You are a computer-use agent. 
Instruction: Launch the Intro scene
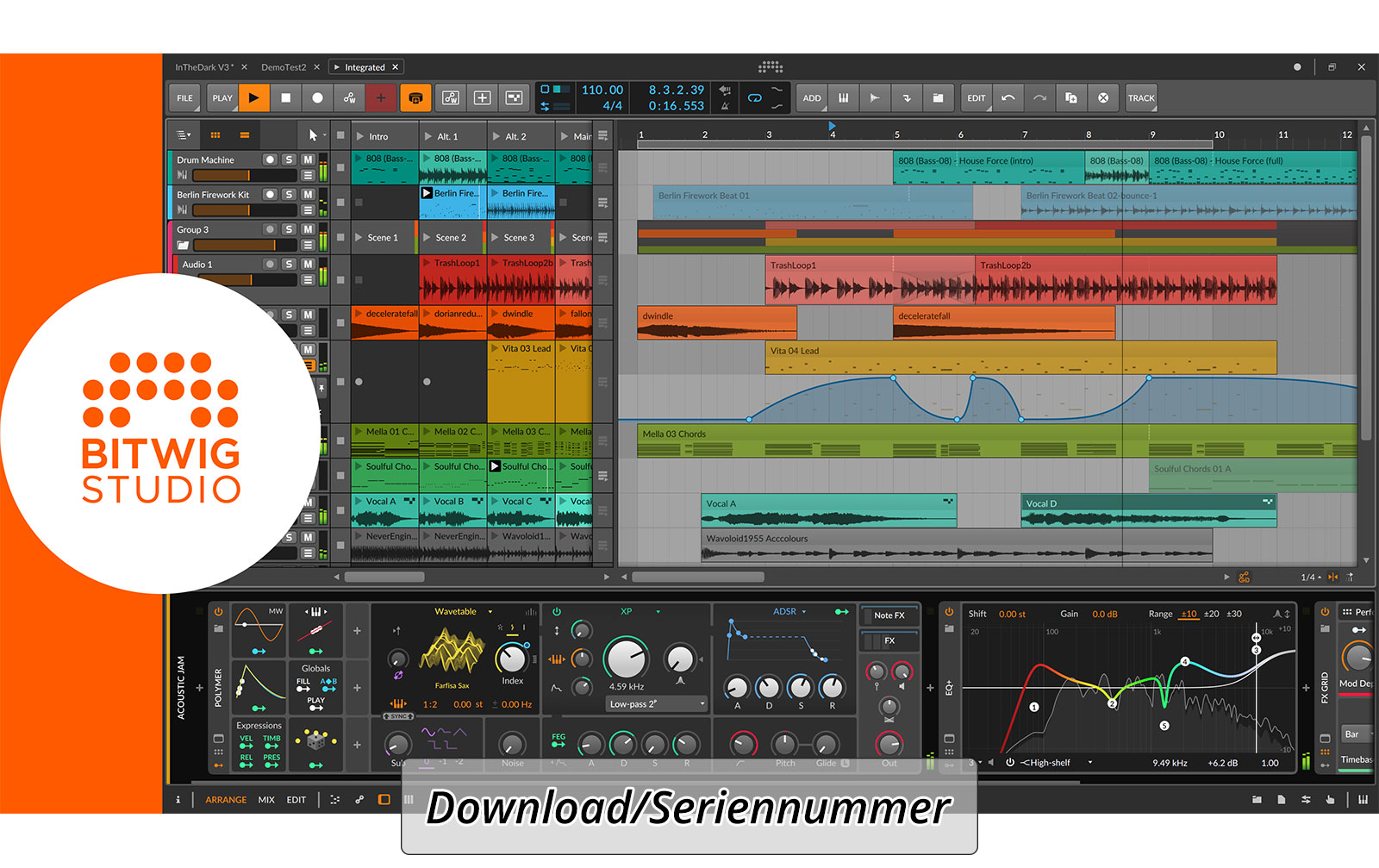pyautogui.click(x=359, y=136)
